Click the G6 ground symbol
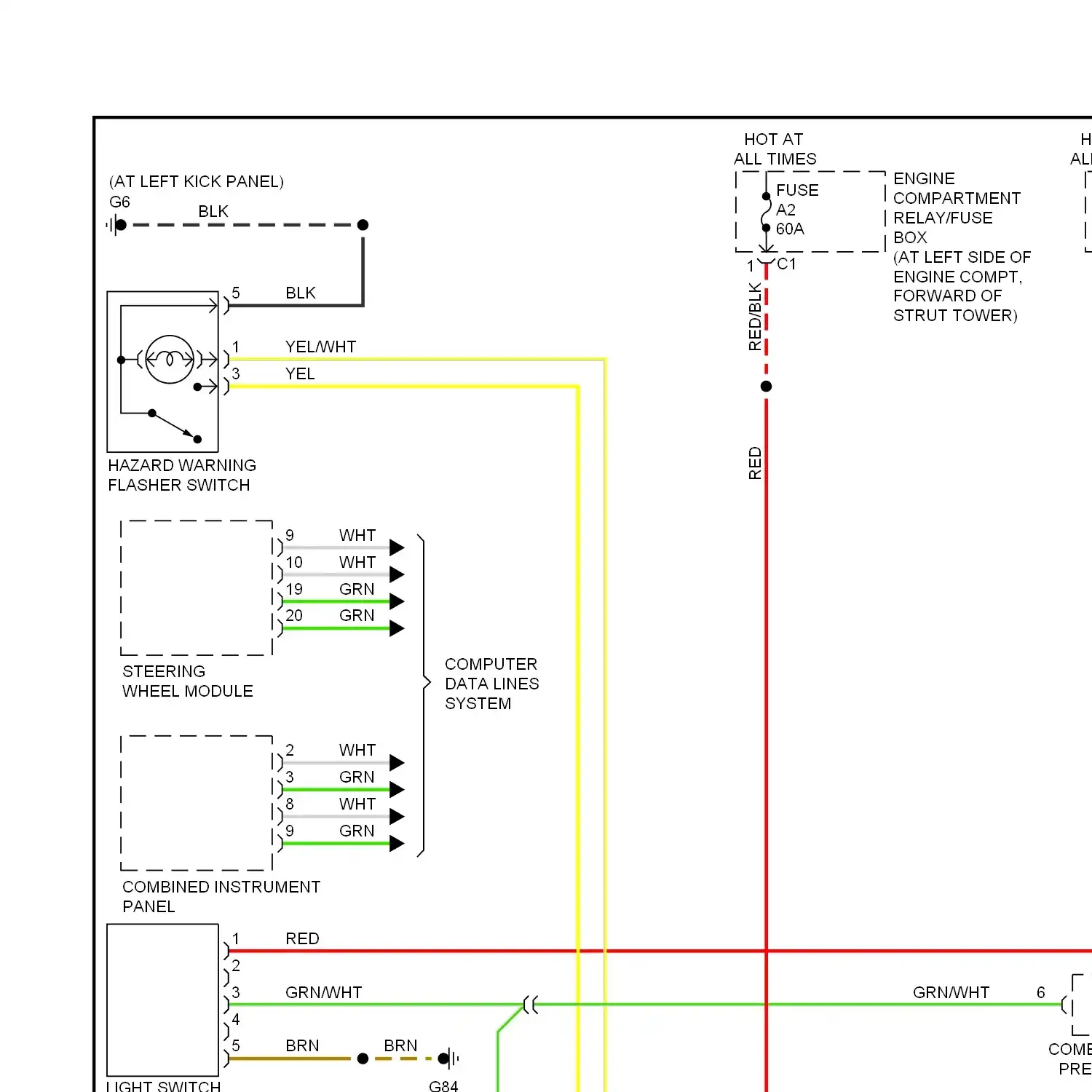This screenshot has height=1092, width=1092. pos(116,225)
